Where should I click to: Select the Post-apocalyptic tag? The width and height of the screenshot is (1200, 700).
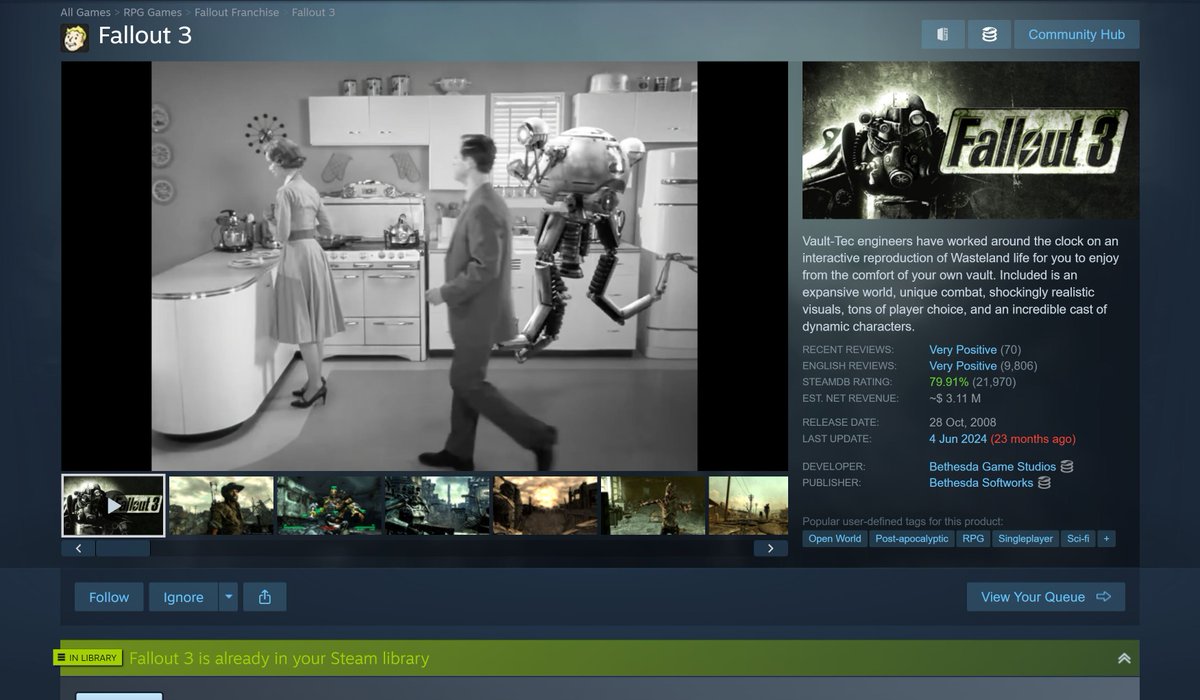click(x=911, y=539)
